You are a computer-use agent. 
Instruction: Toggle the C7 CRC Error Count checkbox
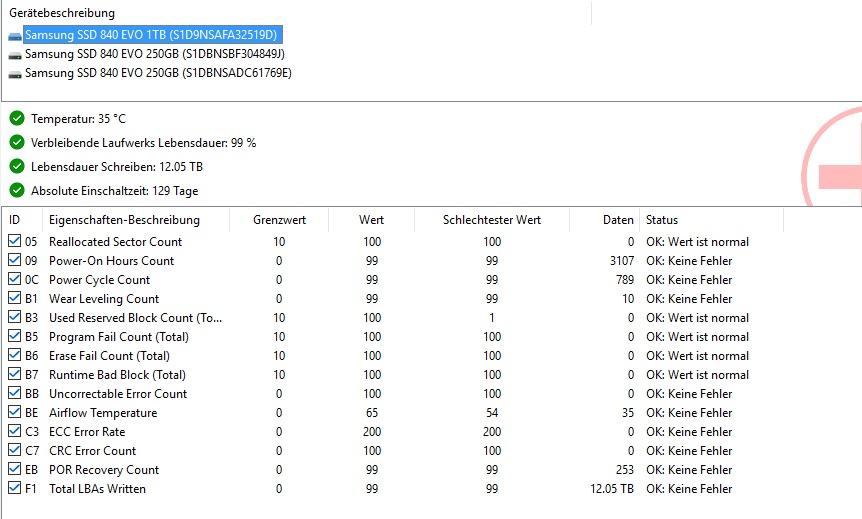pyautogui.click(x=15, y=450)
